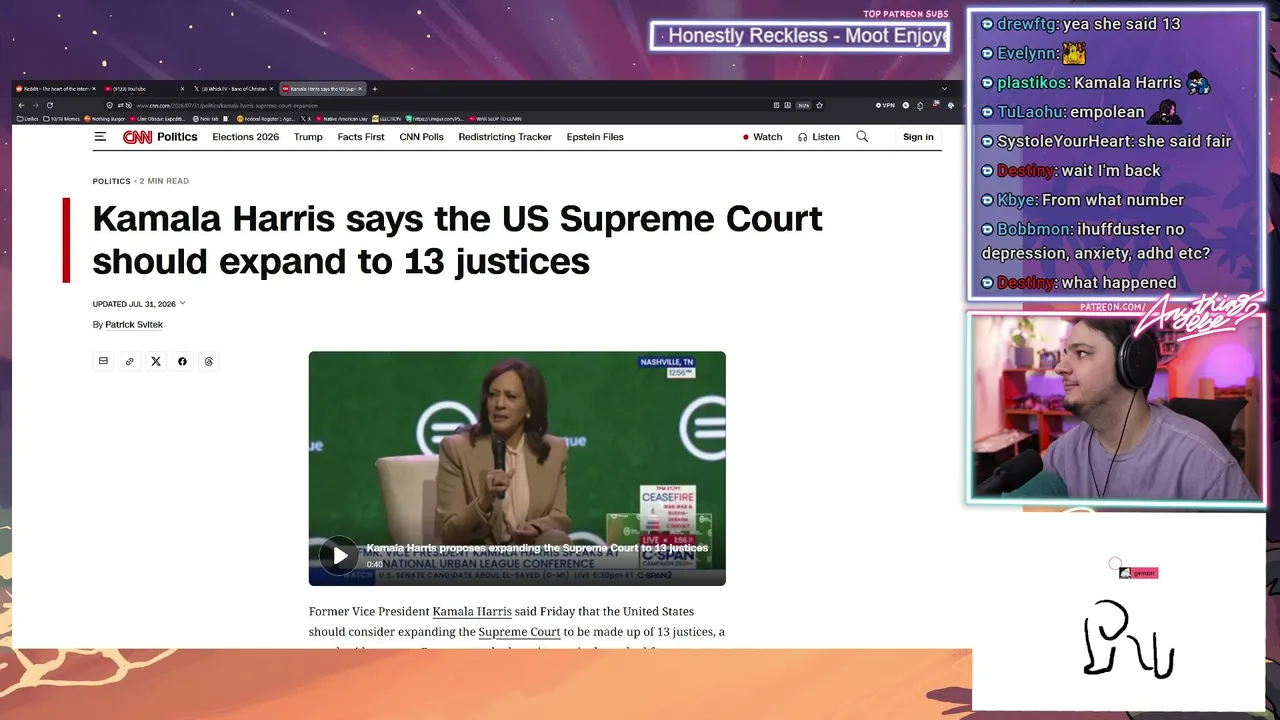
Task: Open the CNN hamburger menu
Action: [x=100, y=137]
